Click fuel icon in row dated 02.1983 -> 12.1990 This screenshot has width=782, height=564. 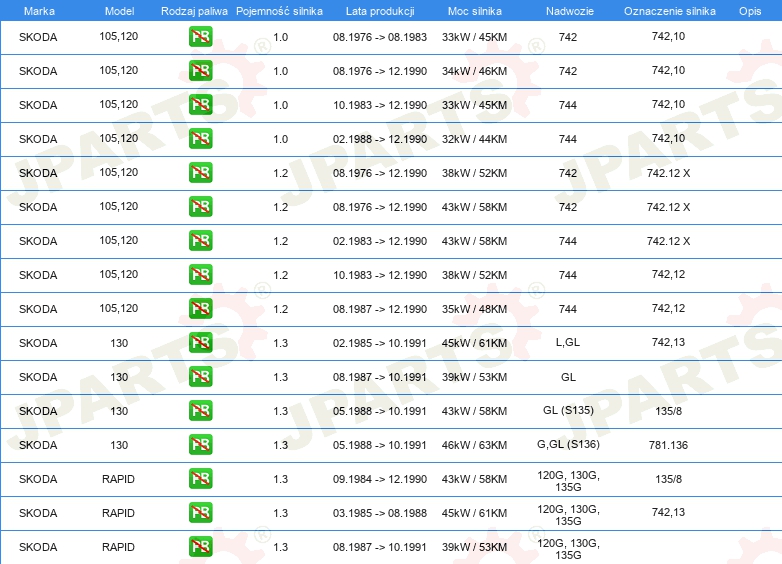(x=200, y=240)
